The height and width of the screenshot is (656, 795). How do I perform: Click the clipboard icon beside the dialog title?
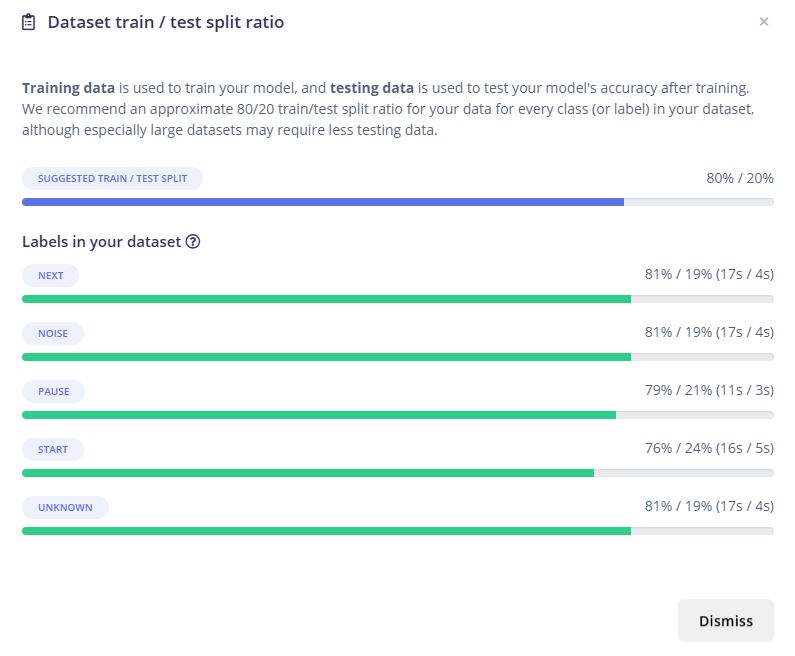29,22
